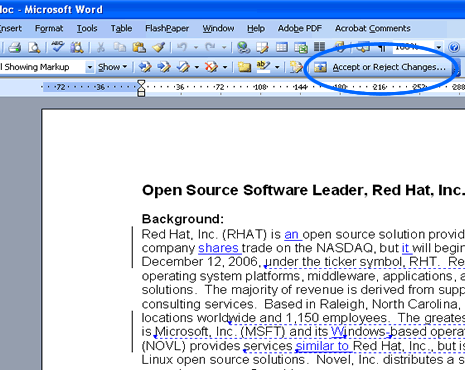Image resolution: width=465 pixels, height=370 pixels.
Task: Go to Next change in reviewing toolbar
Action: (x=164, y=67)
